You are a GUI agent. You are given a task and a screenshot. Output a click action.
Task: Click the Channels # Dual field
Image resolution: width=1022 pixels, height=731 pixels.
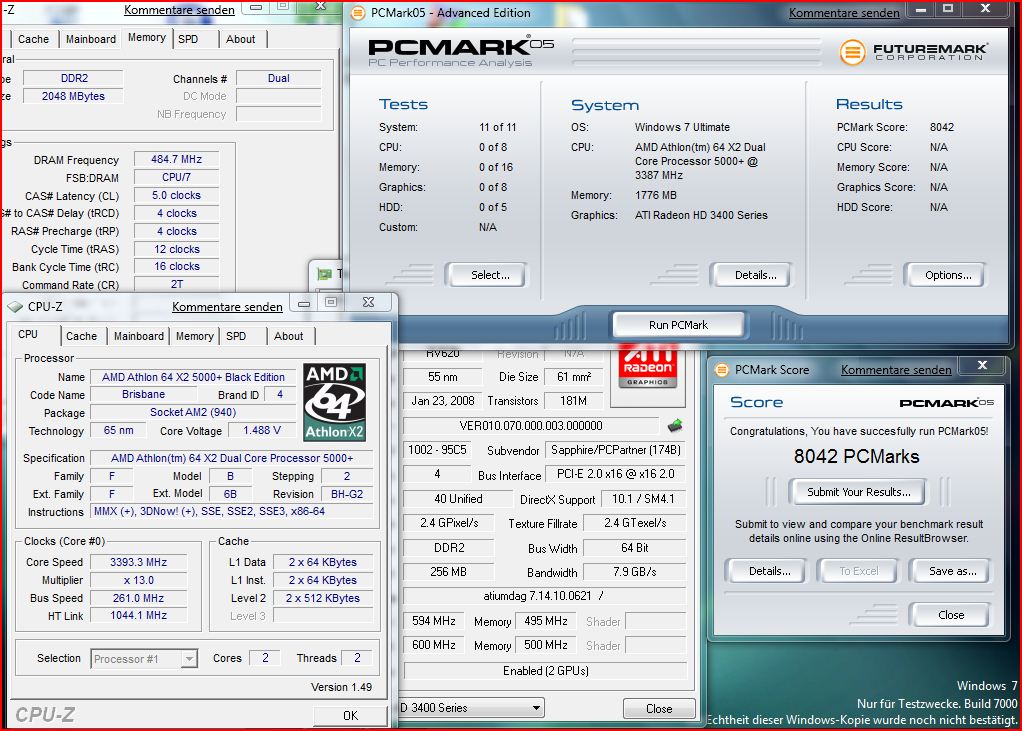coord(278,78)
